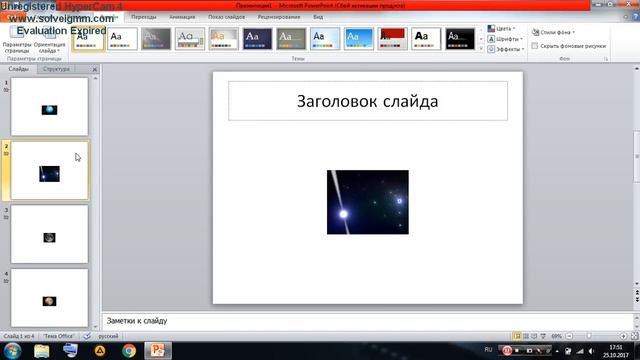The width and height of the screenshot is (640, 360).
Task: Expand the full themes gallery
Action: pyautogui.click(x=481, y=49)
